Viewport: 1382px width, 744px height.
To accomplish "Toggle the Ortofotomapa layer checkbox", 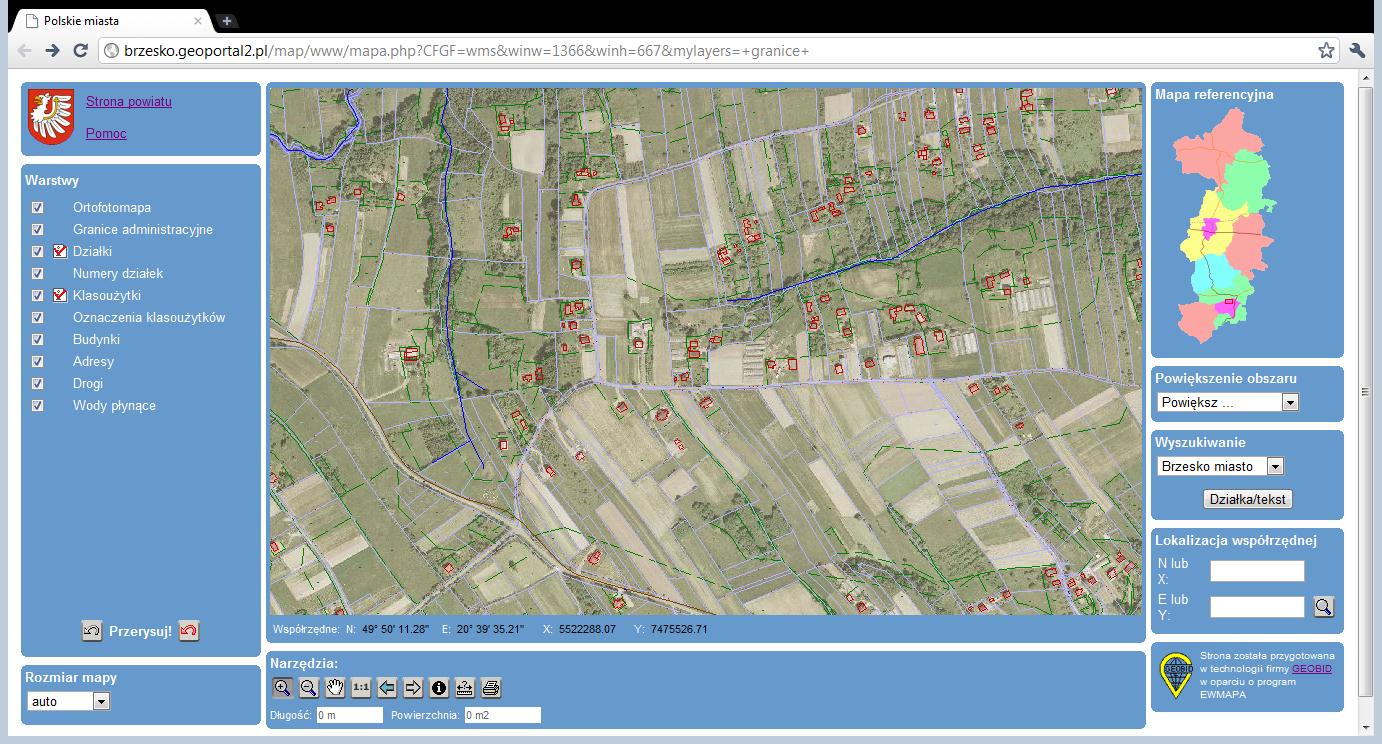I will (x=38, y=208).
